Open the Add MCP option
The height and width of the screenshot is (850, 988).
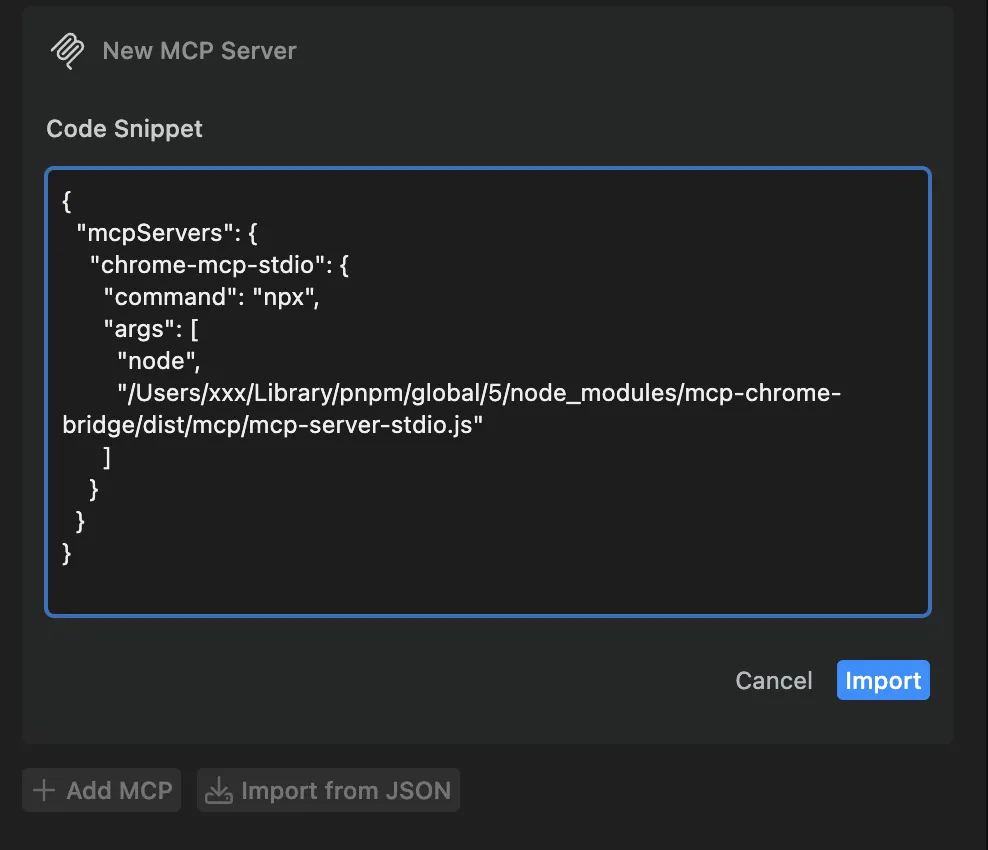pos(101,790)
